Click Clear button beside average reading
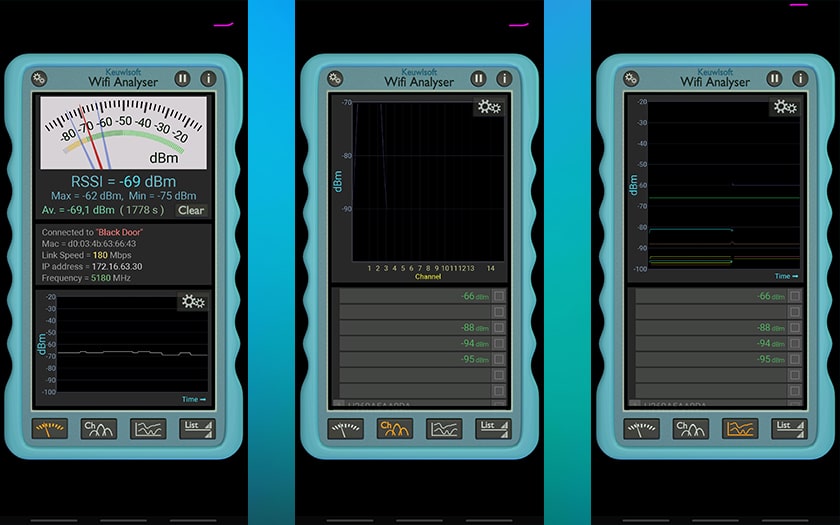The width and height of the screenshot is (840, 525). (191, 210)
